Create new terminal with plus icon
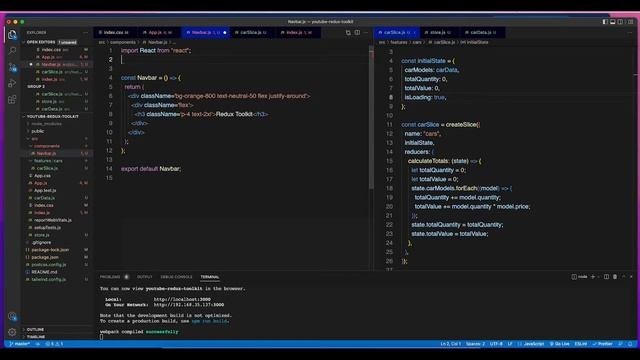Screen dimensions: 640x360 593,277
